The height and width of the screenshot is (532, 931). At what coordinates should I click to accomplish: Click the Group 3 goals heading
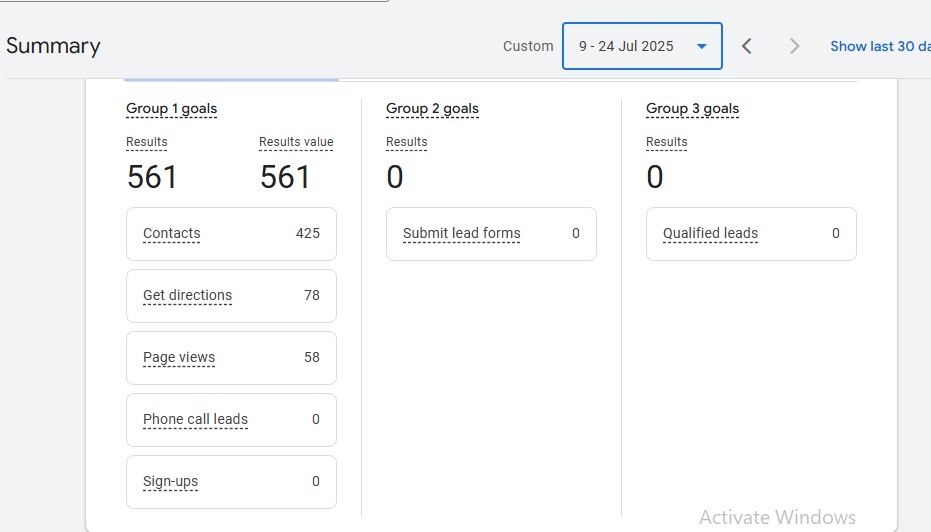[692, 109]
